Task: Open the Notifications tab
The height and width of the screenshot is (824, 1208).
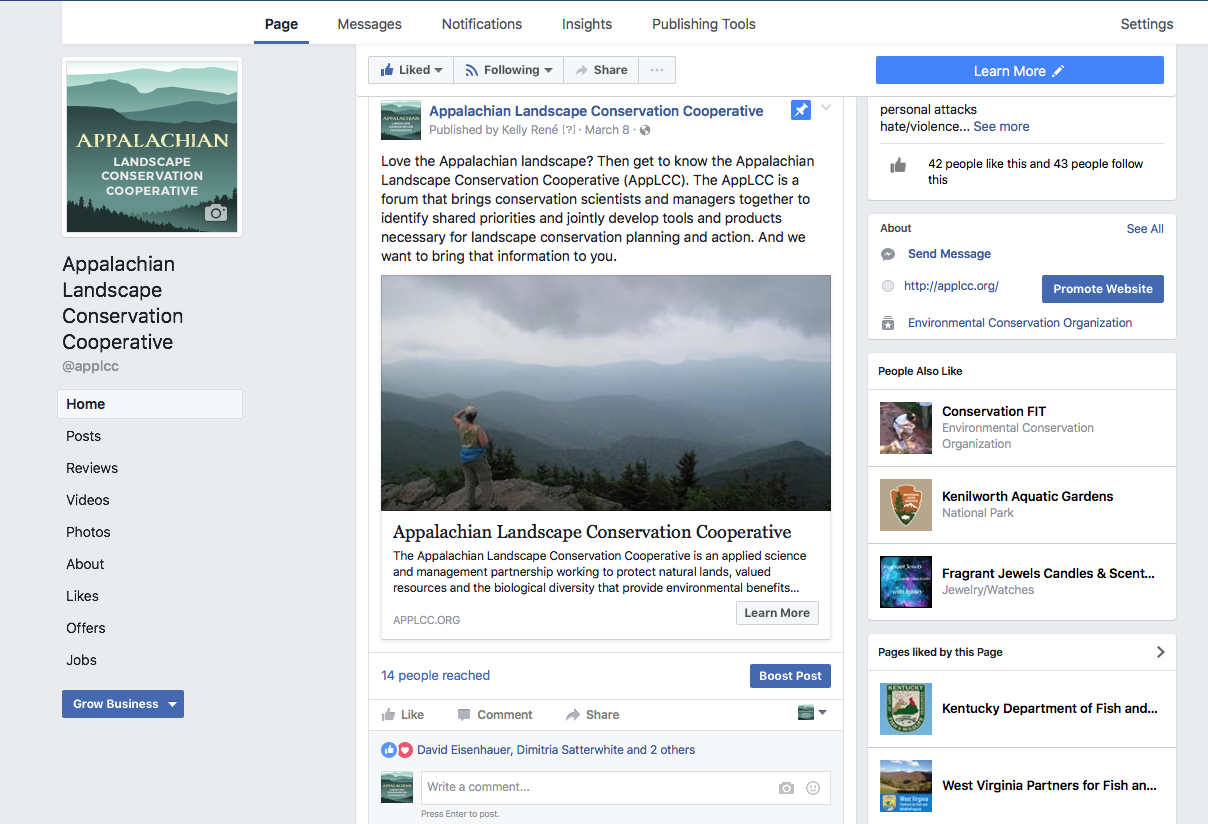Action: 482,24
